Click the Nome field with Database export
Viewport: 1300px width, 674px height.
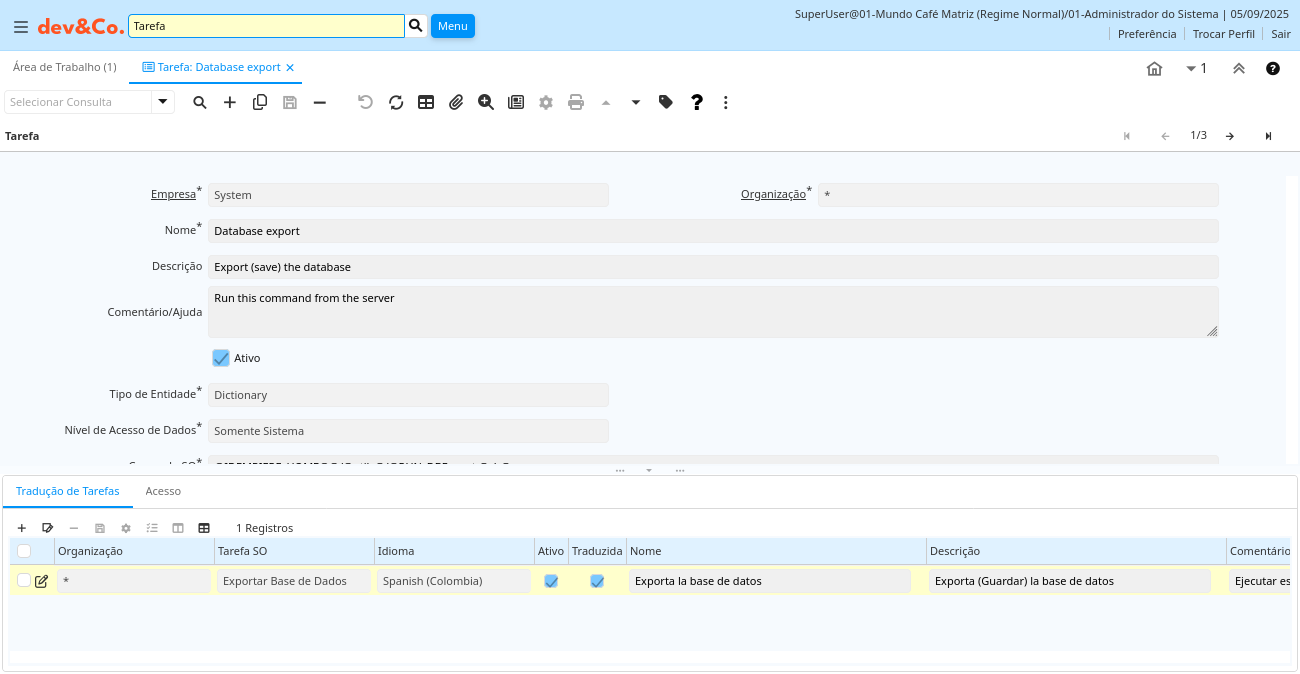click(713, 231)
